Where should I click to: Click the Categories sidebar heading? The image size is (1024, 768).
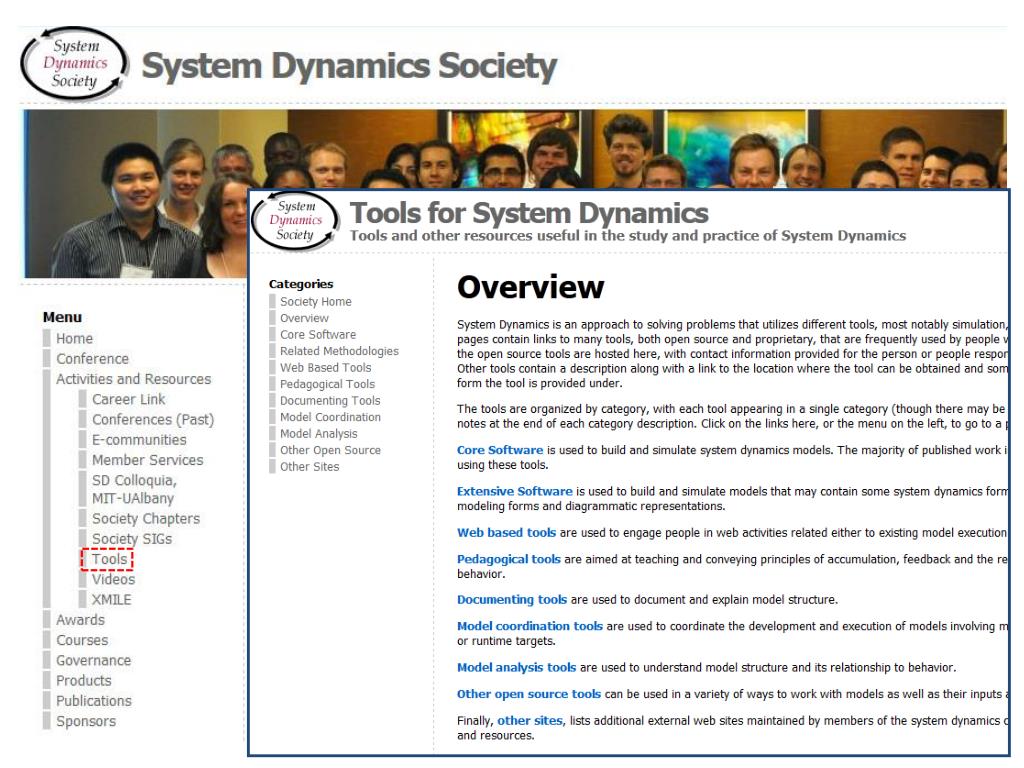300,284
